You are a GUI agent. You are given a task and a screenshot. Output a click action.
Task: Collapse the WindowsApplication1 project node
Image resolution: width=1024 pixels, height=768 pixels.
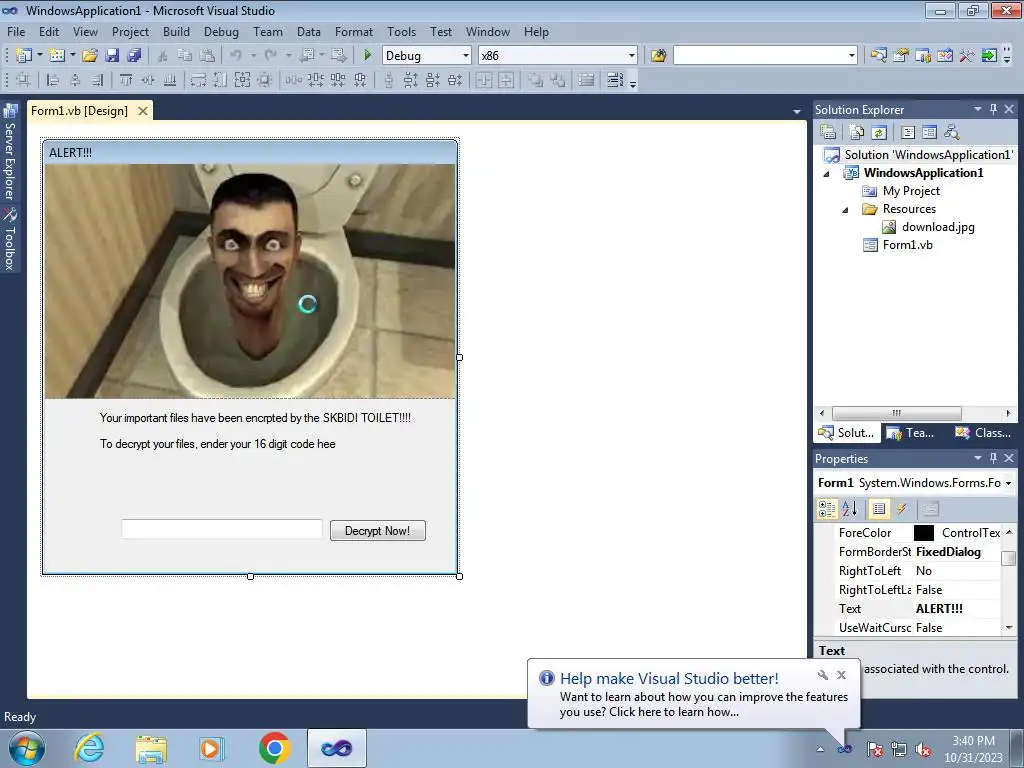[826, 174]
